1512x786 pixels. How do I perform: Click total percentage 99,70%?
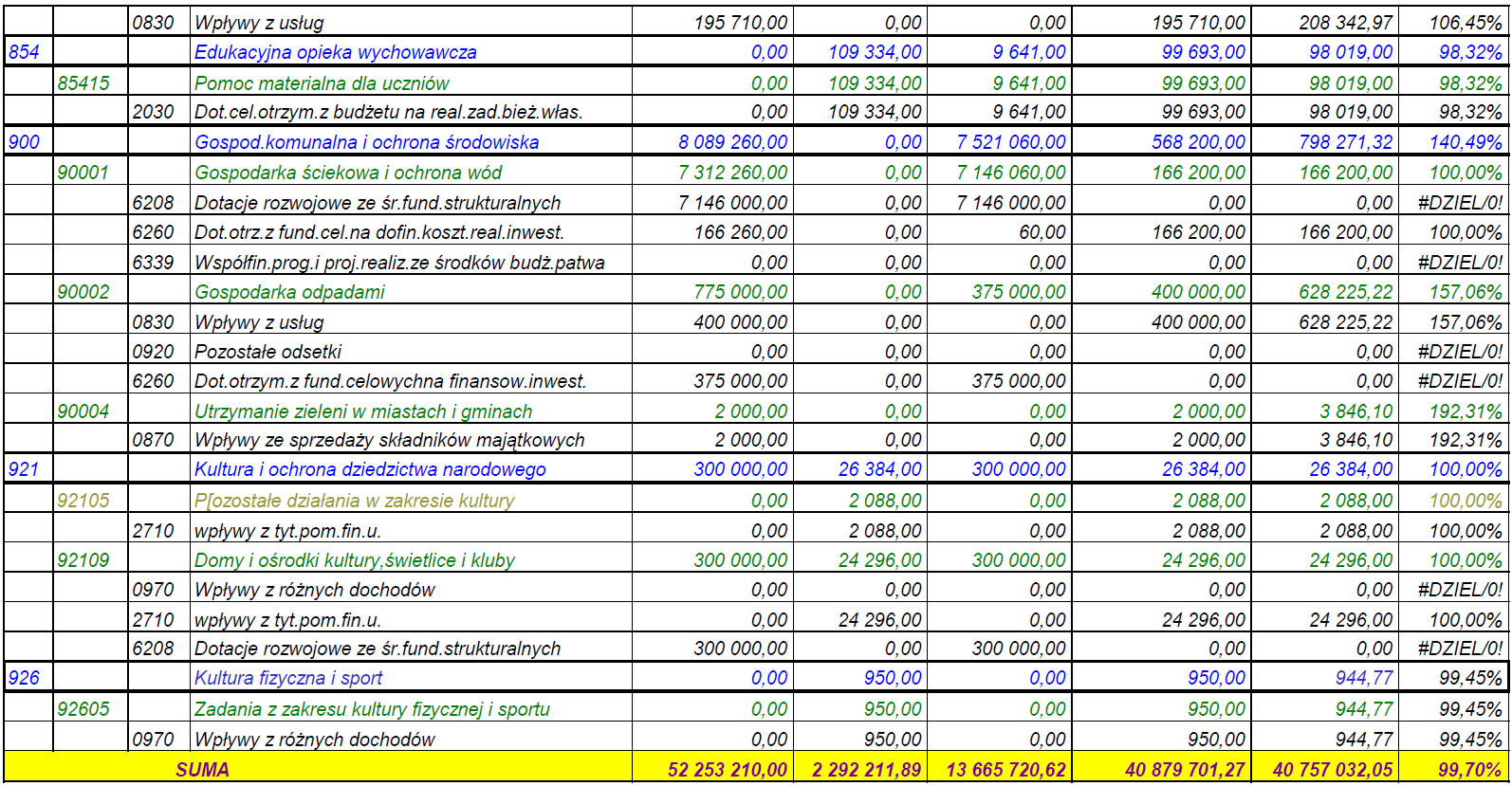click(x=1470, y=770)
